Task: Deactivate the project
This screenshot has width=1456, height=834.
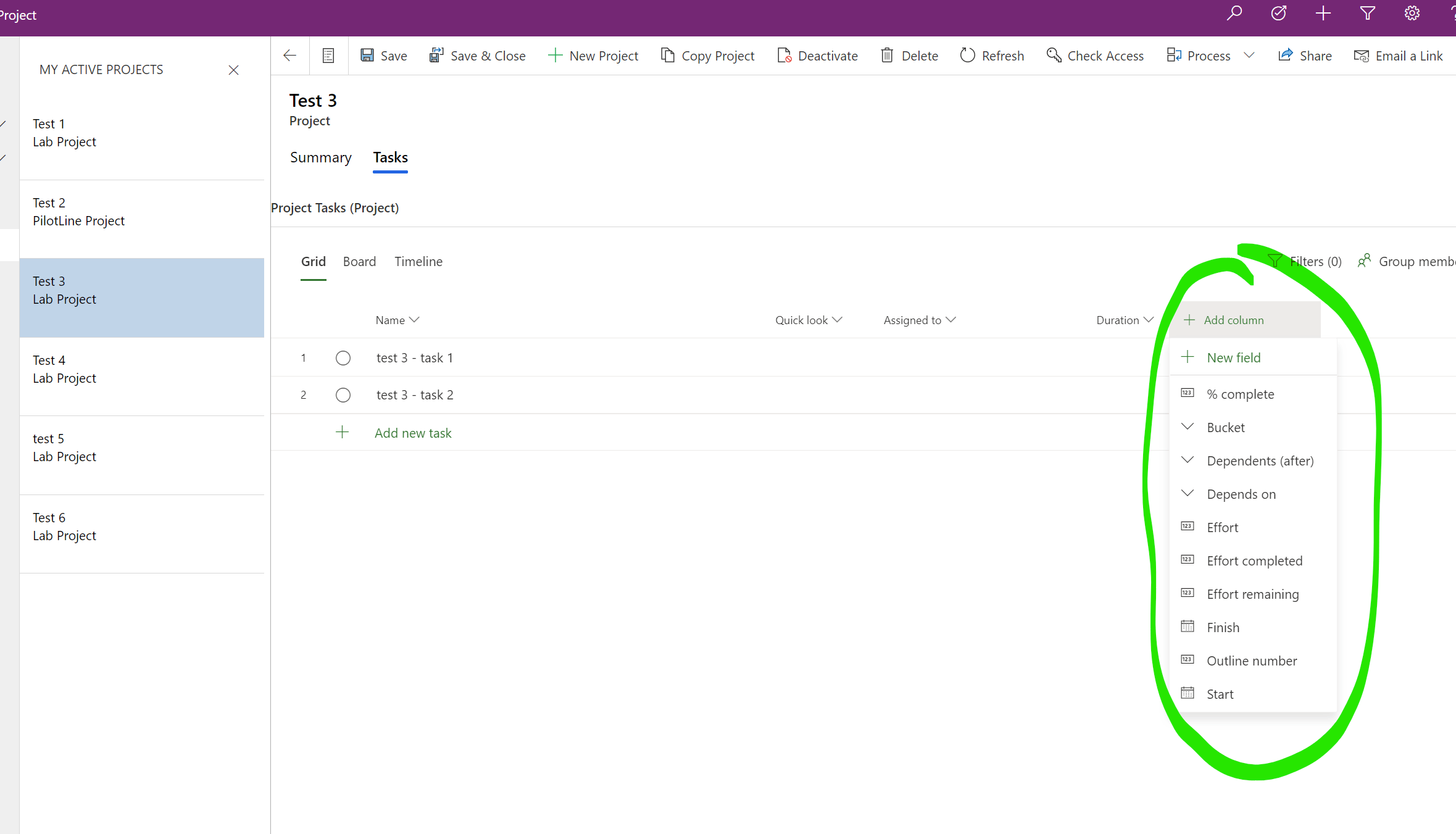Action: 817,56
